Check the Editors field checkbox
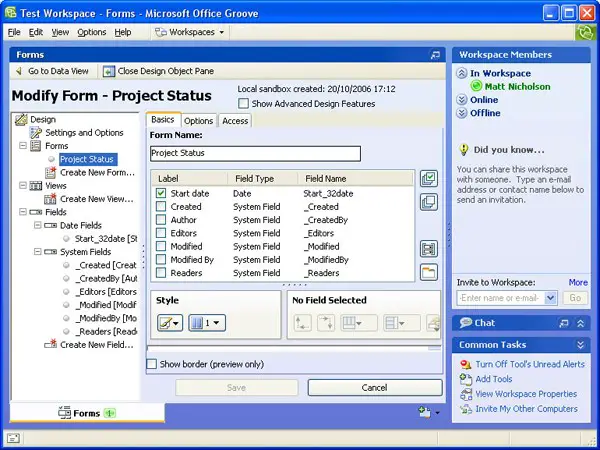This screenshot has height=450, width=600. coord(161,233)
